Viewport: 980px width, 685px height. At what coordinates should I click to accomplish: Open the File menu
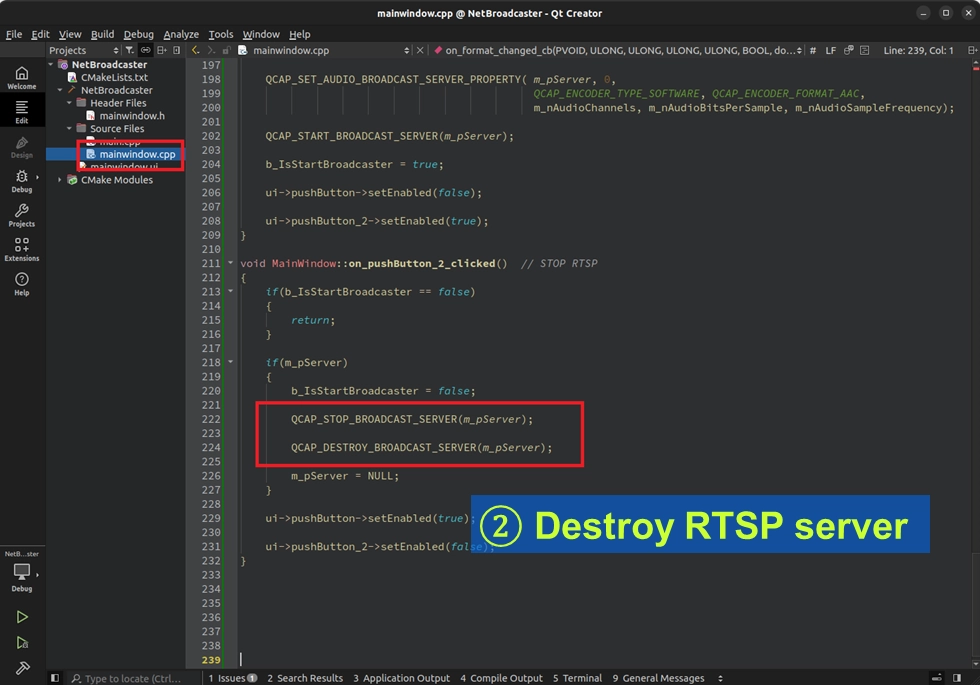(x=14, y=34)
